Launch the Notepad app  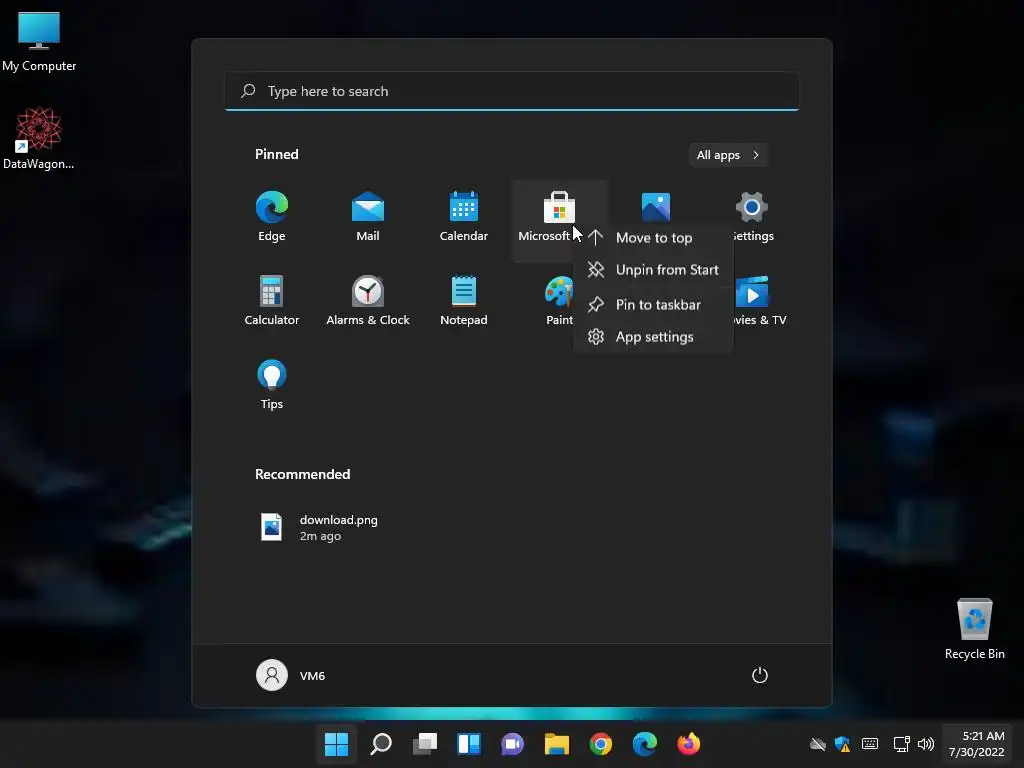tap(464, 300)
